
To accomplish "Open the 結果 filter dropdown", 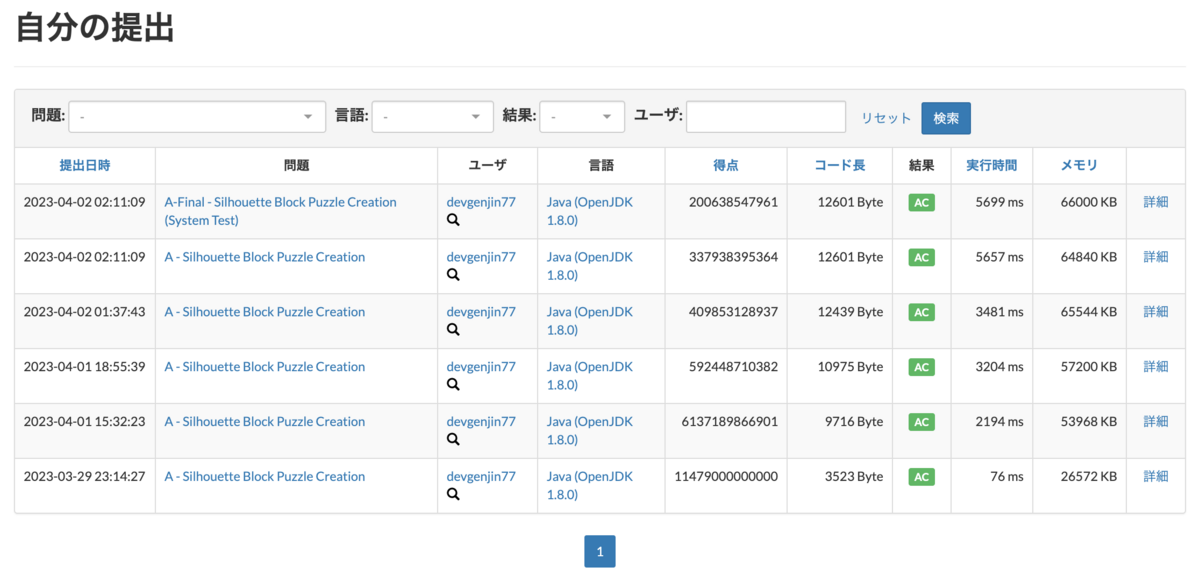I will 582,117.
